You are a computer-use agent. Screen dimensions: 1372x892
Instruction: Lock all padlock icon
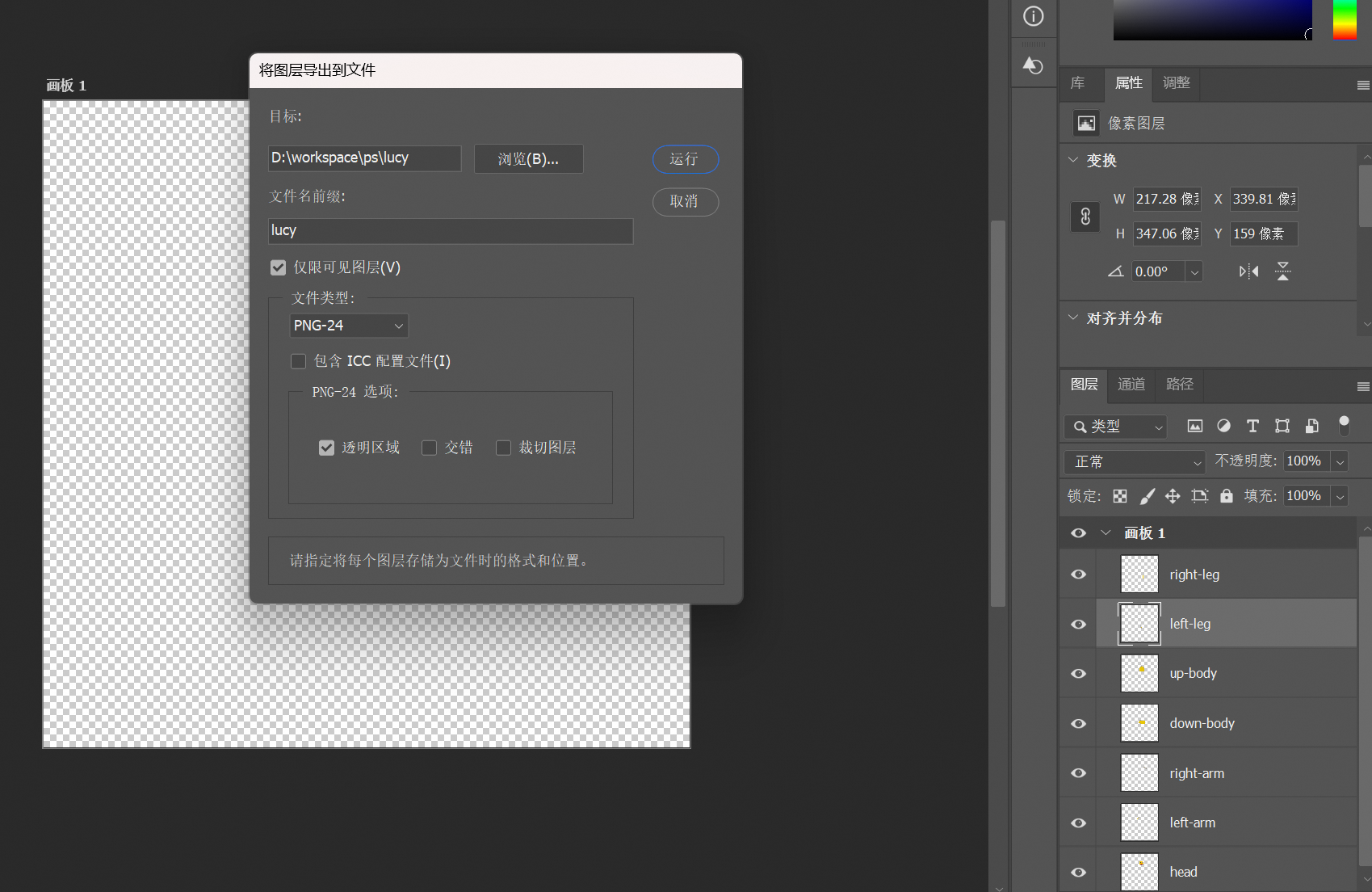(1227, 495)
